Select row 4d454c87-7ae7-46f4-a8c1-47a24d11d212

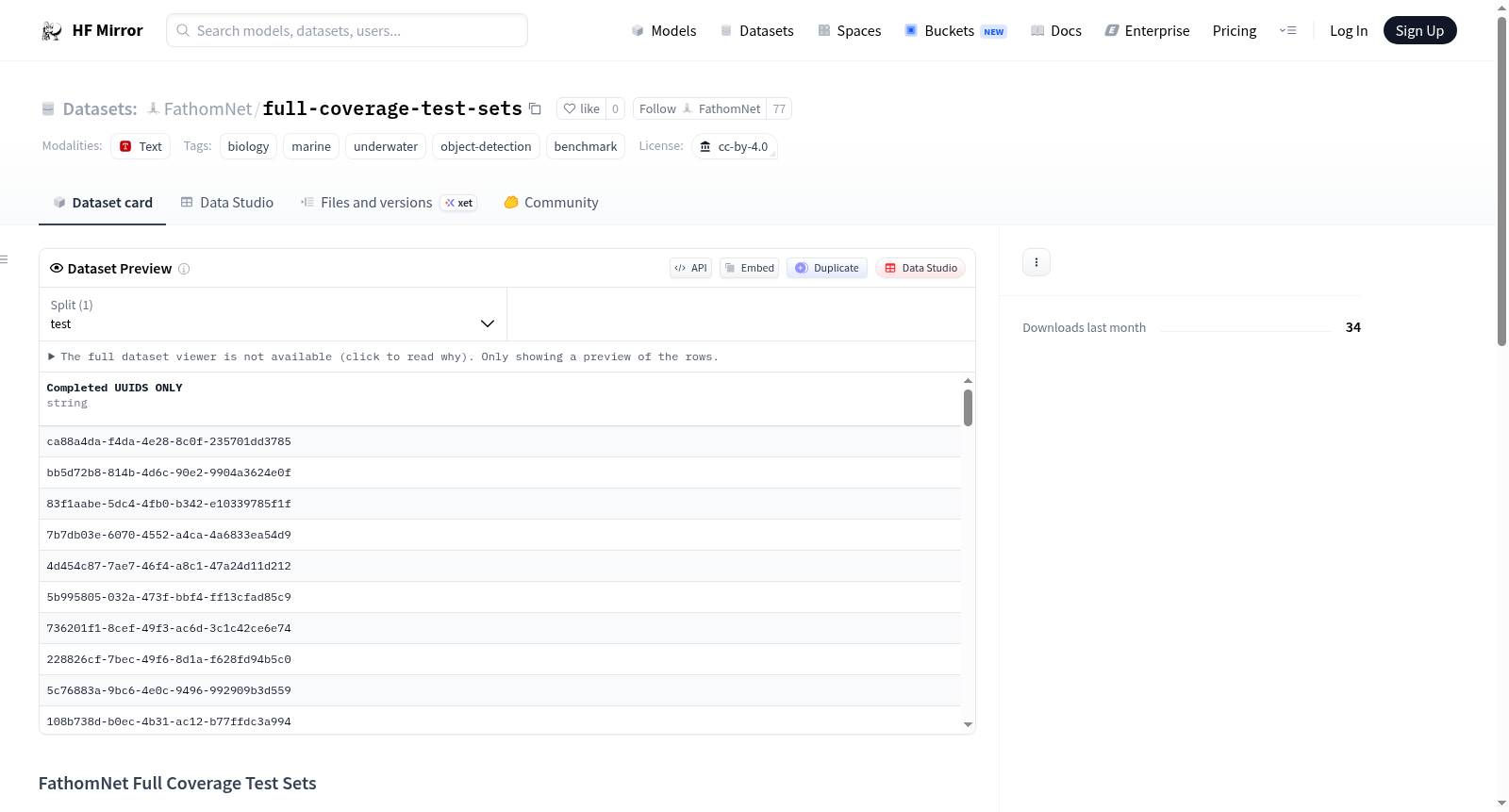(x=500, y=566)
